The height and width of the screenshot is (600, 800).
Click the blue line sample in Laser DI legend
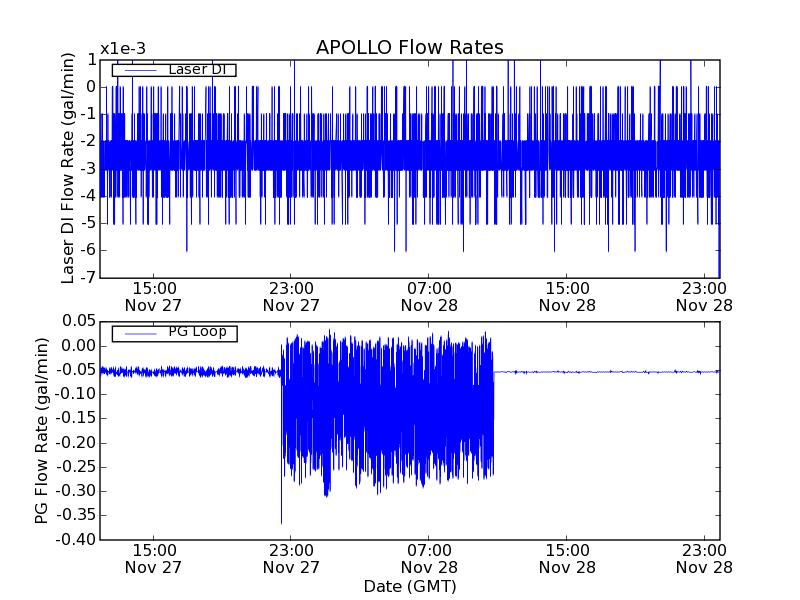(x=140, y=70)
